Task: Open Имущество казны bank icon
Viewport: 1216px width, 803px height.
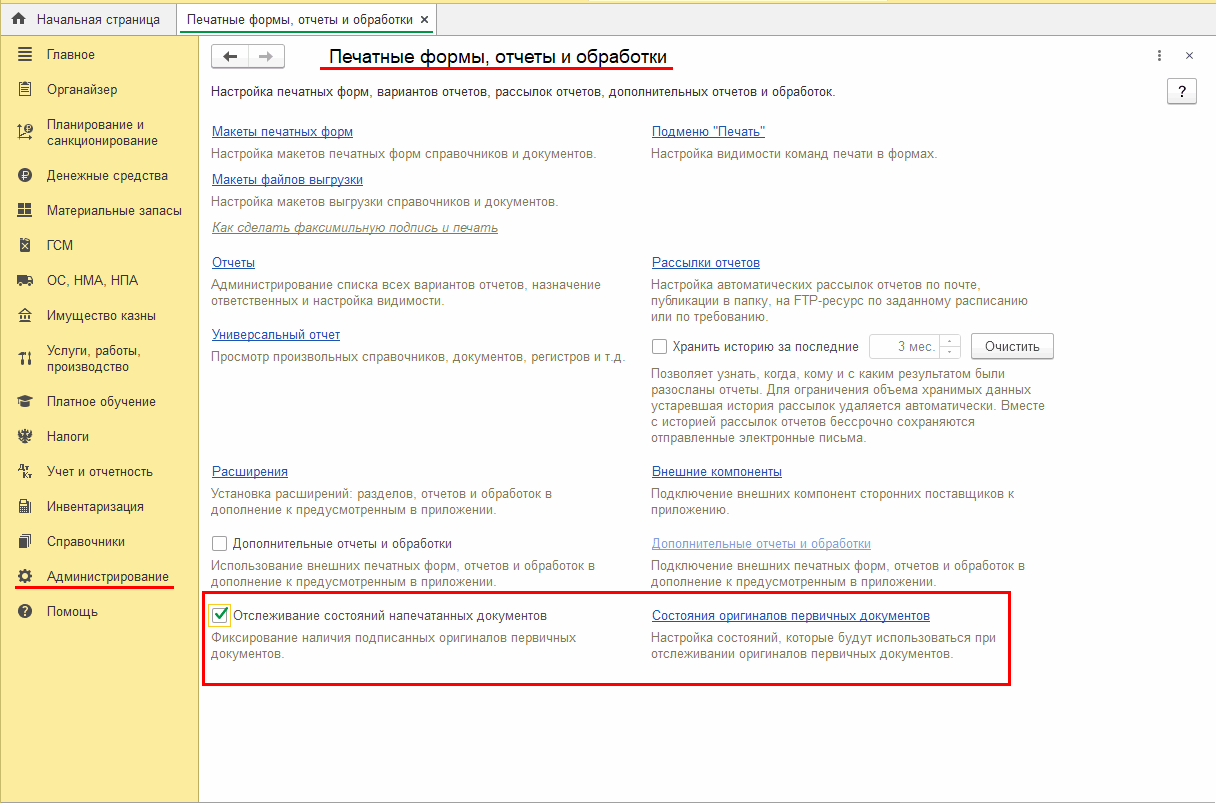Action: [x=25, y=315]
